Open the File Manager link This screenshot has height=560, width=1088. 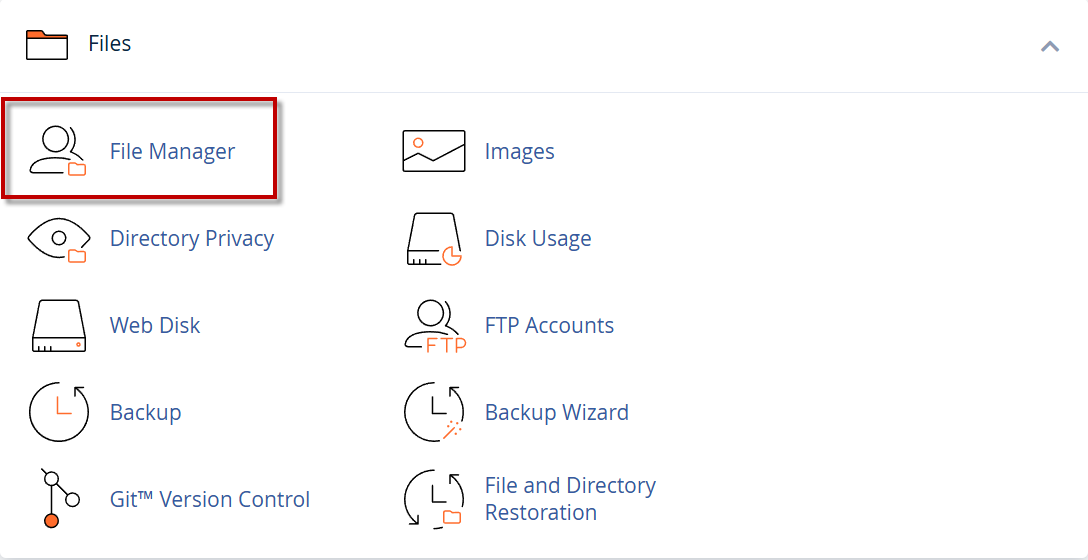(172, 152)
